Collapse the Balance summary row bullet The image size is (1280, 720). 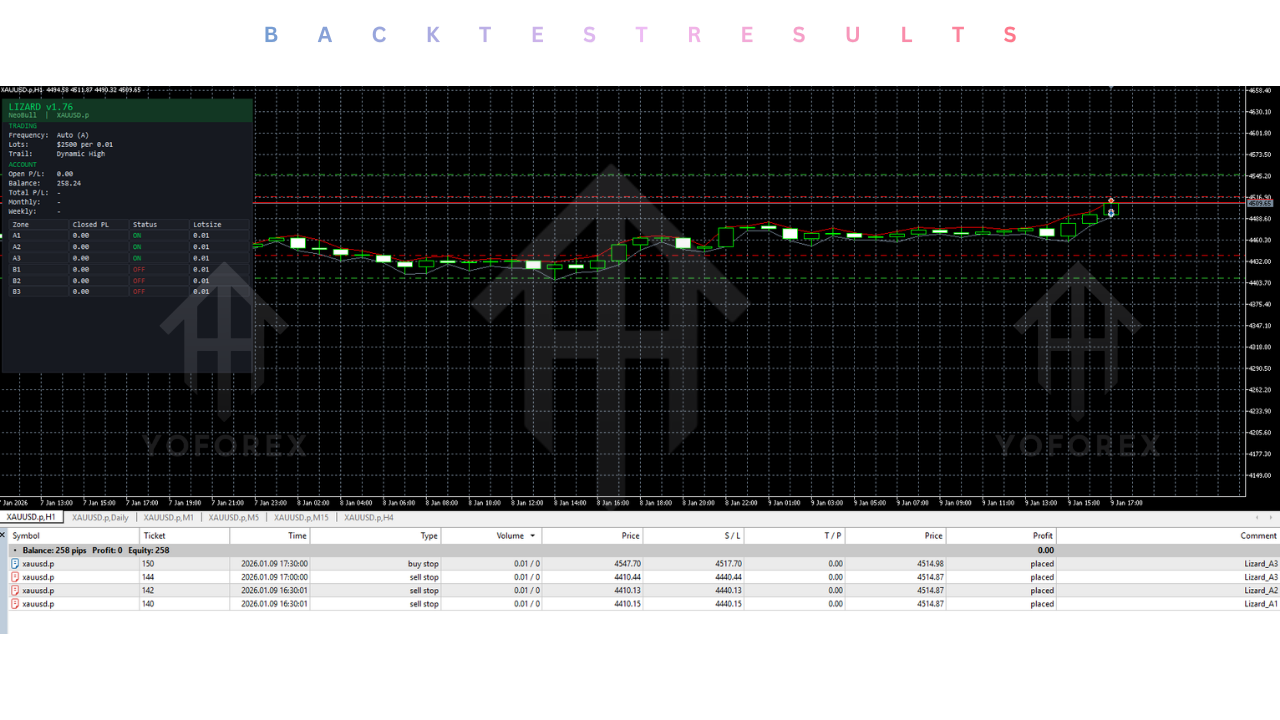click(x=14, y=550)
